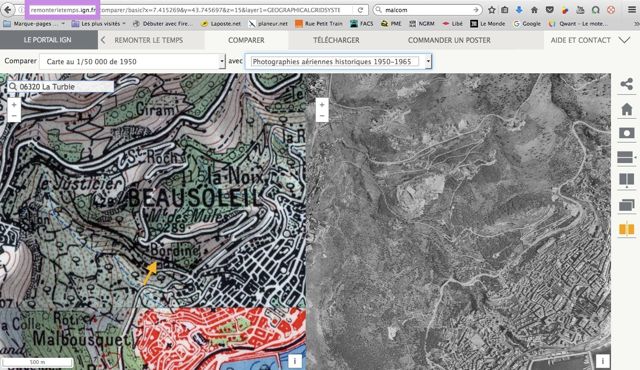This screenshot has height=370, width=640.
Task: Go back via Remonter le temps
Action: (x=149, y=40)
